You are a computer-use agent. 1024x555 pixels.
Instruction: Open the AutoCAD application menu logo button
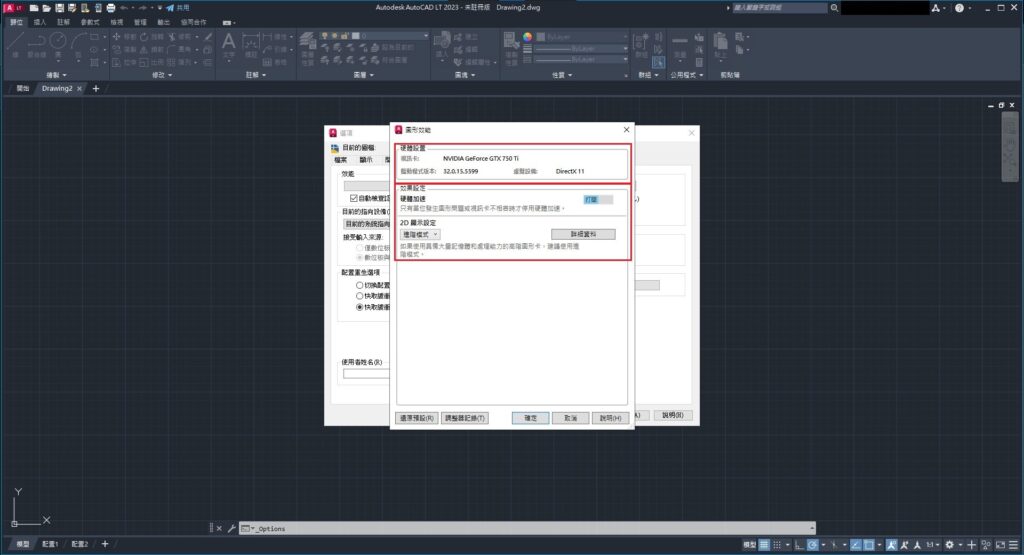pyautogui.click(x=9, y=7)
